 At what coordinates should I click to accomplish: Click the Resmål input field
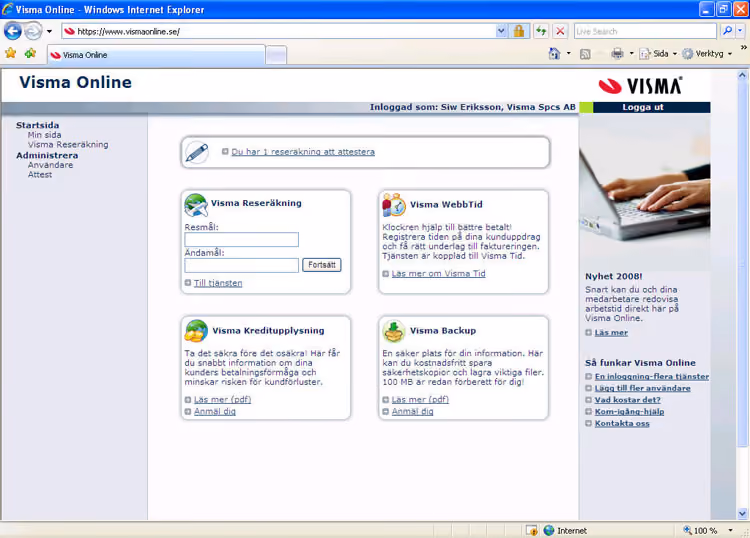pyautogui.click(x=242, y=240)
